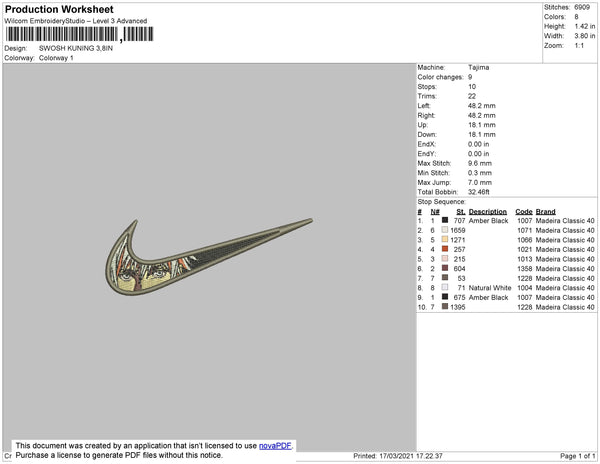
Task: Select Min Stitch value 0.3 mm
Action: point(480,173)
